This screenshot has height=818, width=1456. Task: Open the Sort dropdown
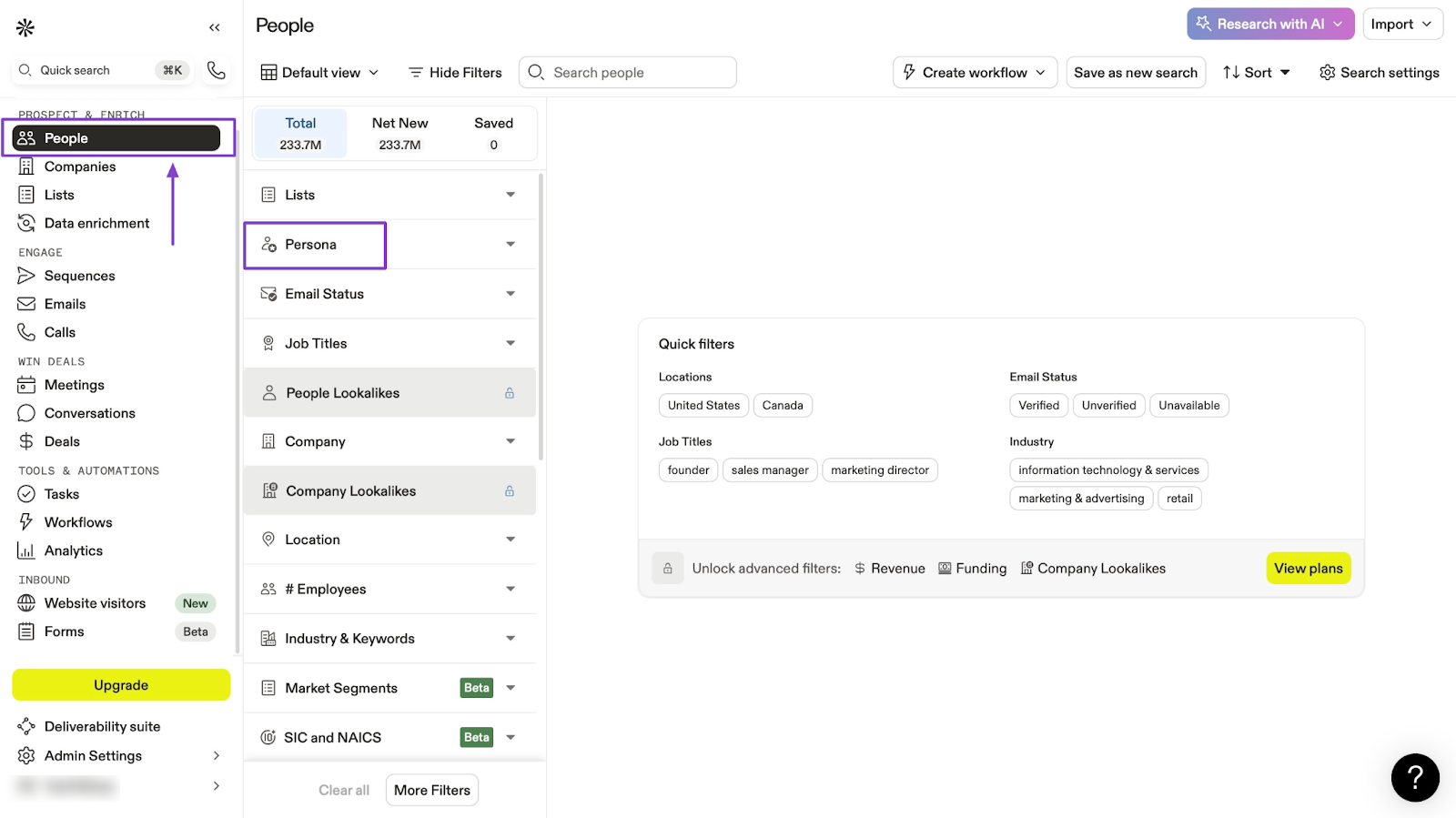click(1257, 73)
